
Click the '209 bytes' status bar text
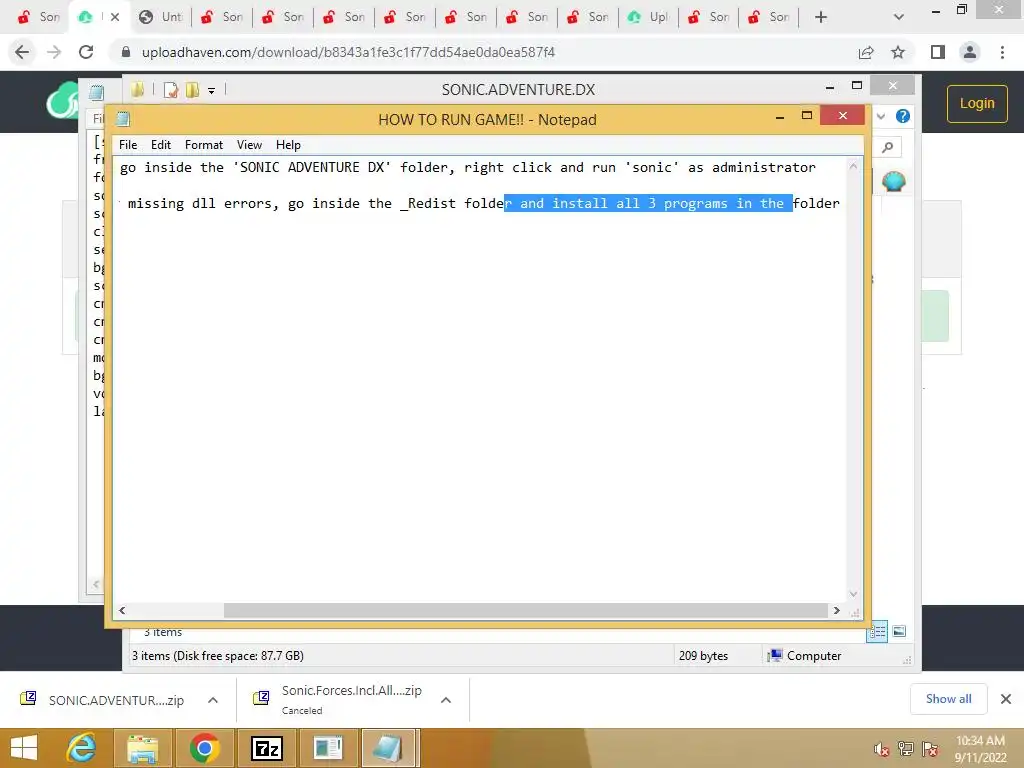[703, 656]
